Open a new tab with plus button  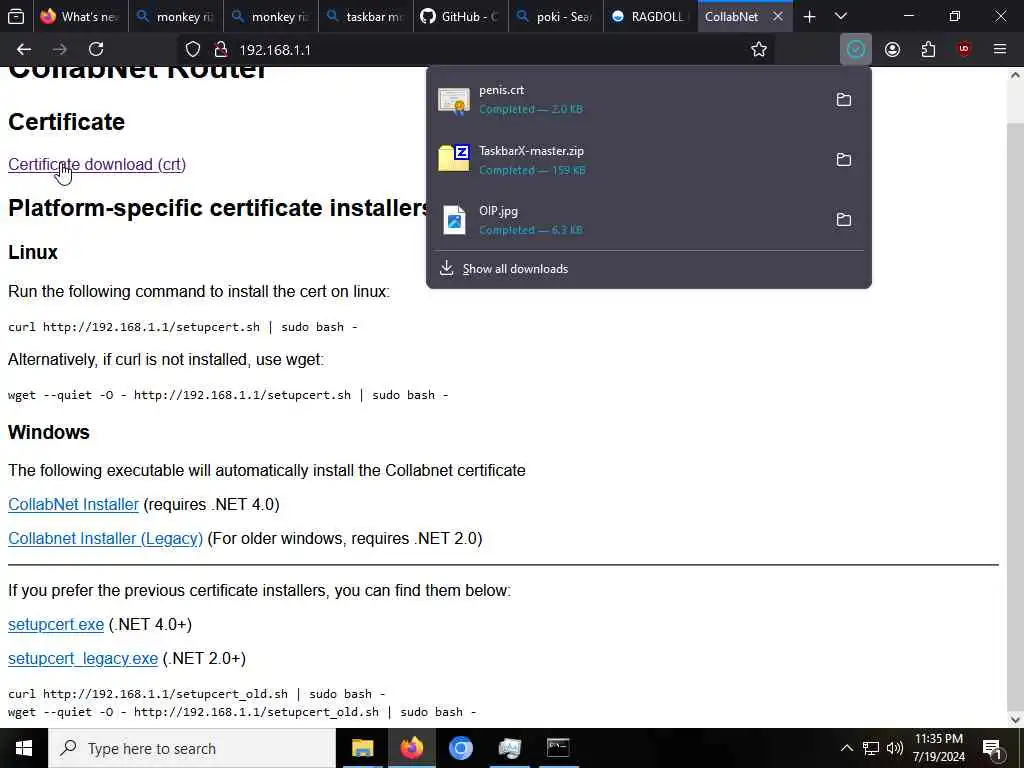tap(809, 17)
